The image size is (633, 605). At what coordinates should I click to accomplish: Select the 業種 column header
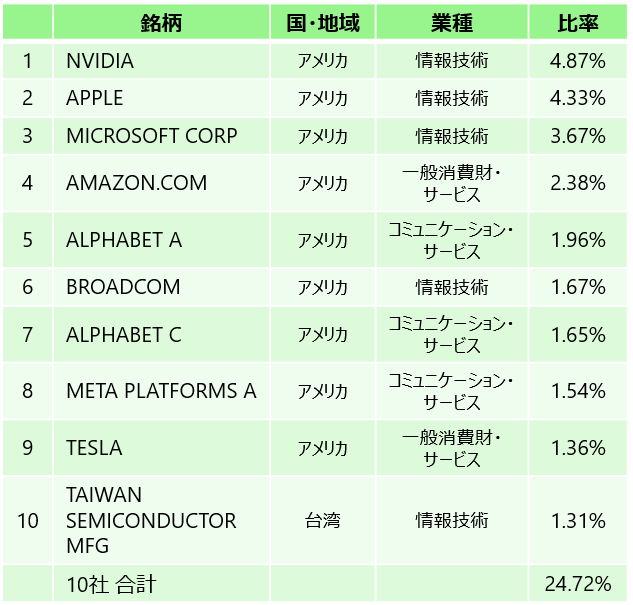[x=452, y=23]
